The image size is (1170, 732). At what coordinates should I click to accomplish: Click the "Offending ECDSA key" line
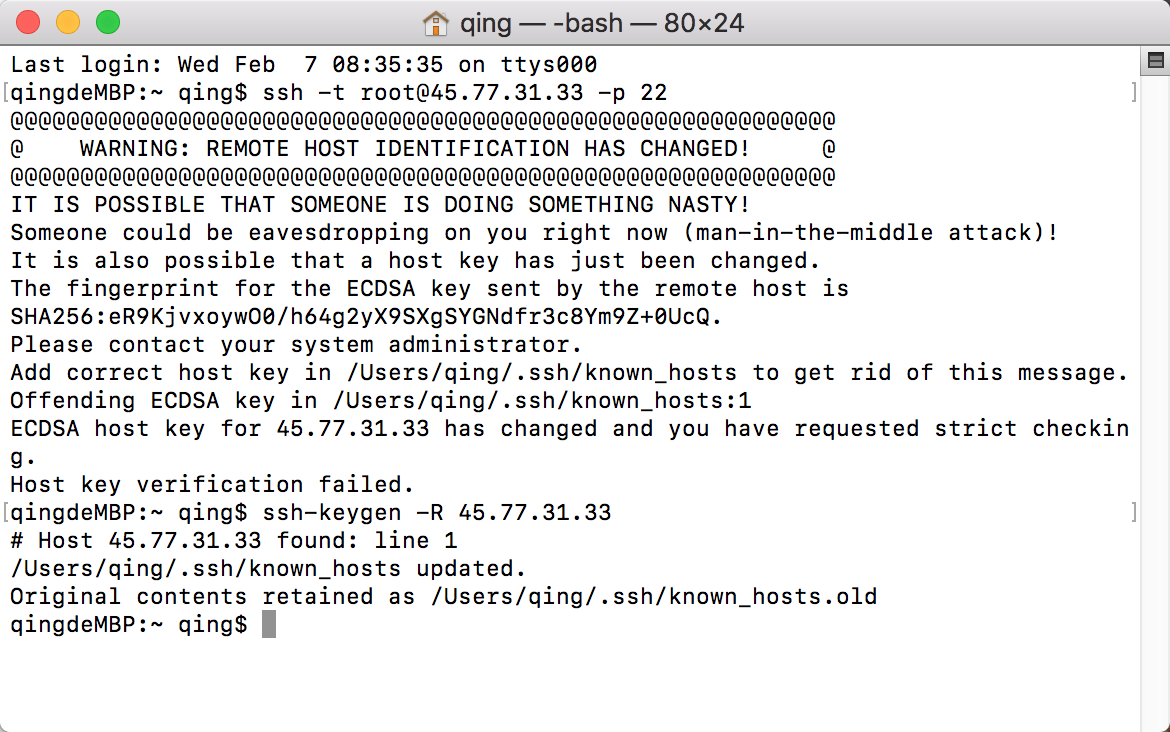click(381, 401)
